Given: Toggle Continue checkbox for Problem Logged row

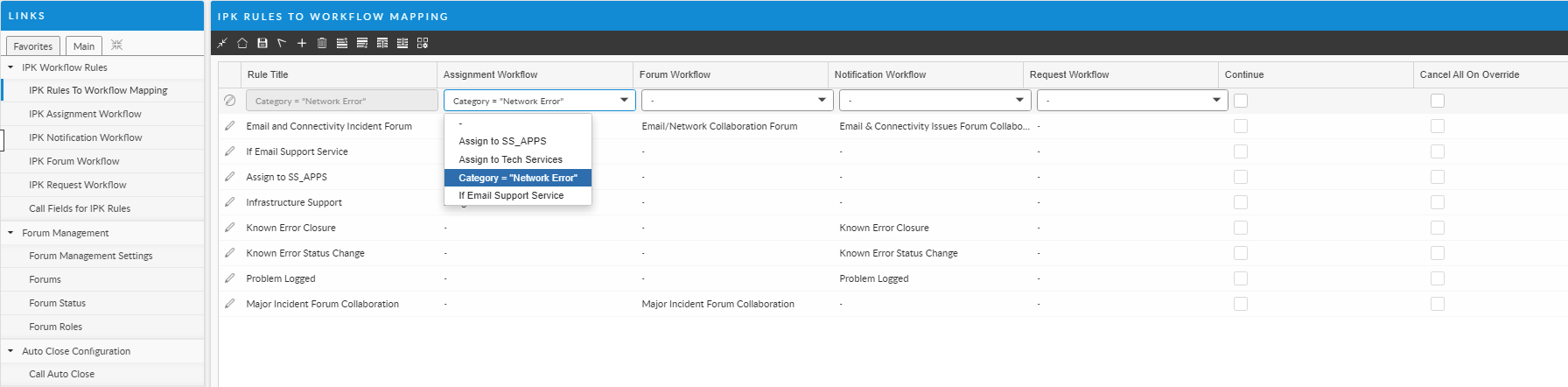Looking at the screenshot, I should click(x=1241, y=278).
